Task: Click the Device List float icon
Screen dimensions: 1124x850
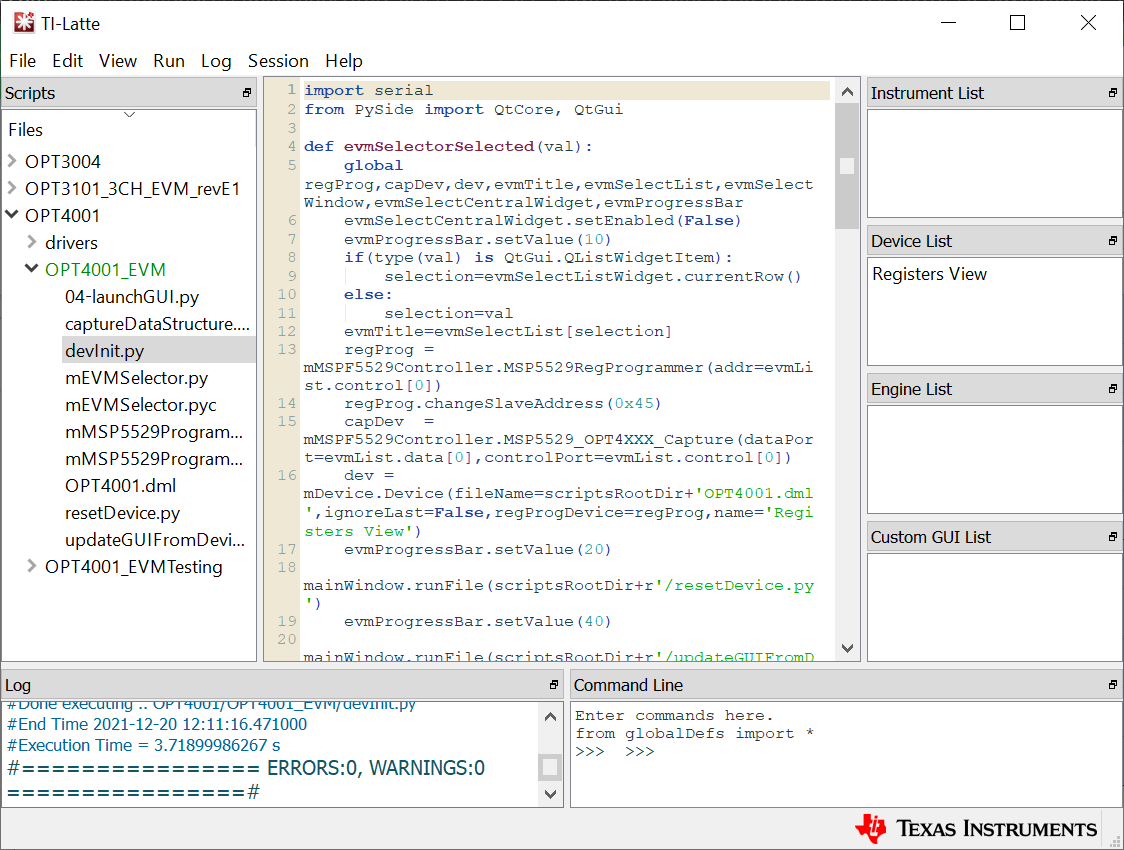Action: (1112, 241)
